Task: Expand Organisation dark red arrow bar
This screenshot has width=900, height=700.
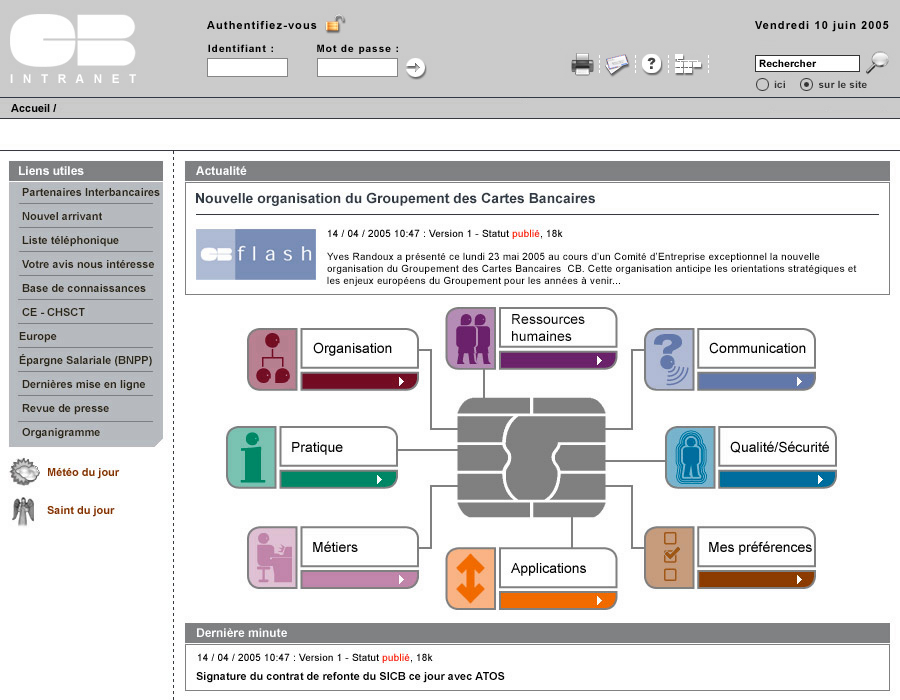Action: tap(359, 382)
